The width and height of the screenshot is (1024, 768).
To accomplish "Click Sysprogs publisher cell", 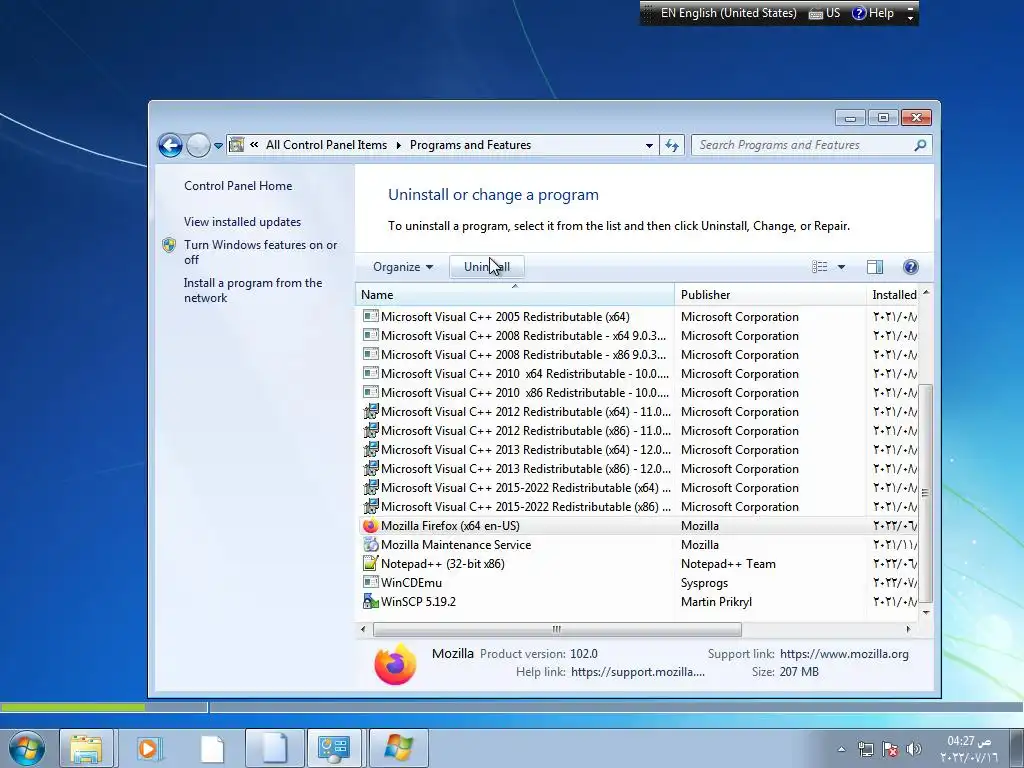I will point(704,583).
